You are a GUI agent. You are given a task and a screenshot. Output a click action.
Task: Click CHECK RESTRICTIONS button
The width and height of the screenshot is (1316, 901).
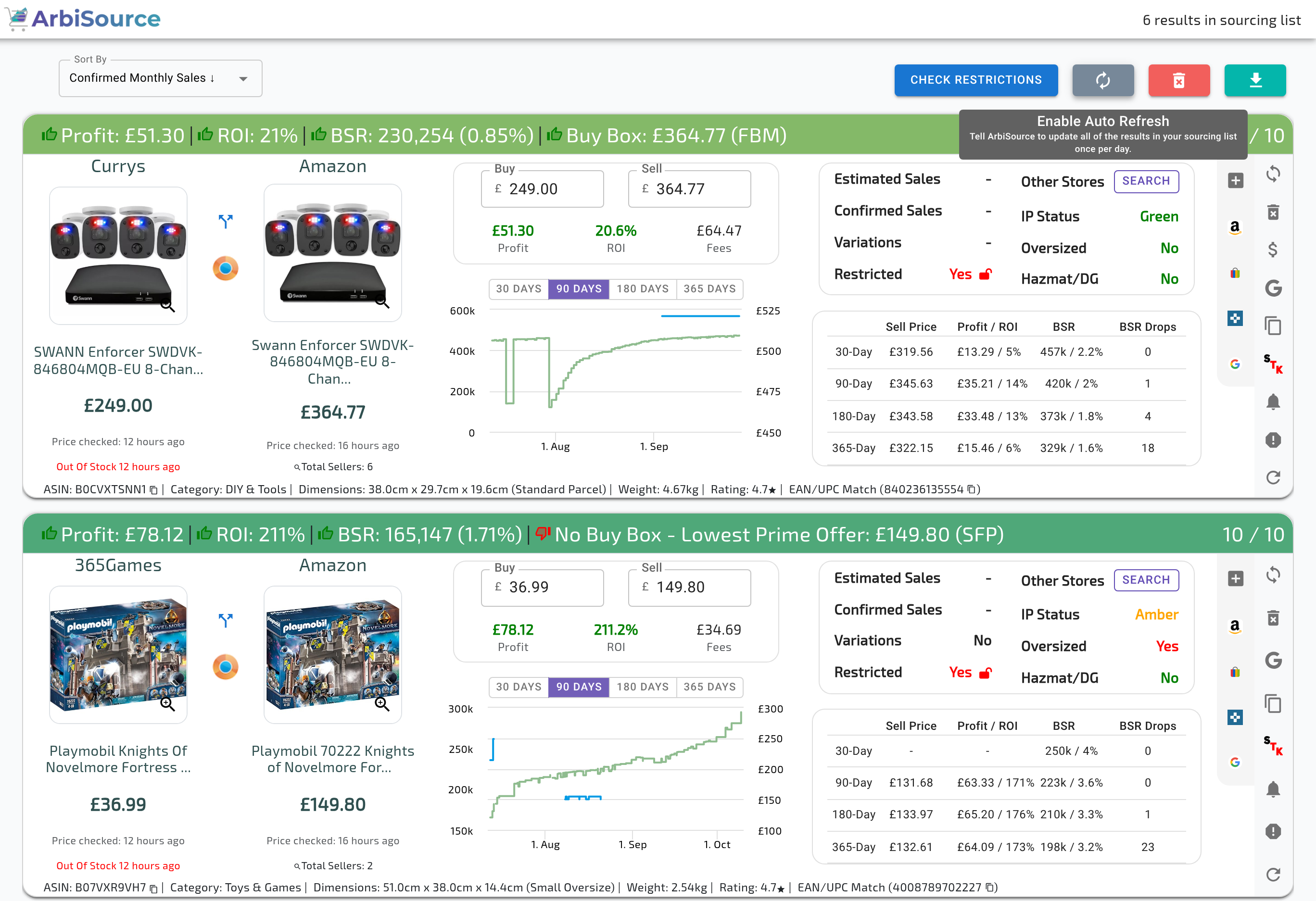pyautogui.click(x=975, y=80)
